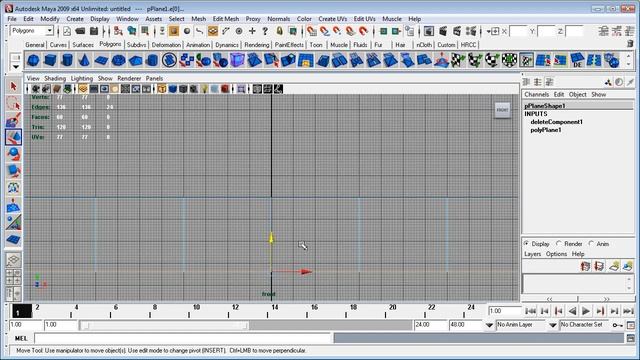640x360 pixels.
Task: Jump to the end of playback range
Action: coord(629,311)
